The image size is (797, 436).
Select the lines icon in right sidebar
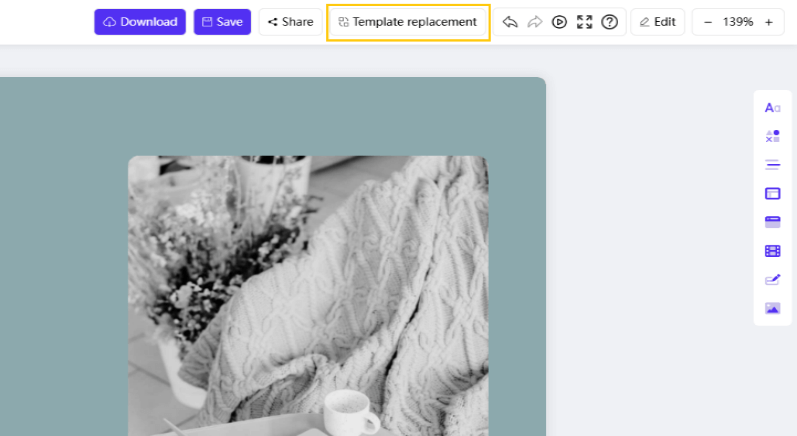click(772, 165)
